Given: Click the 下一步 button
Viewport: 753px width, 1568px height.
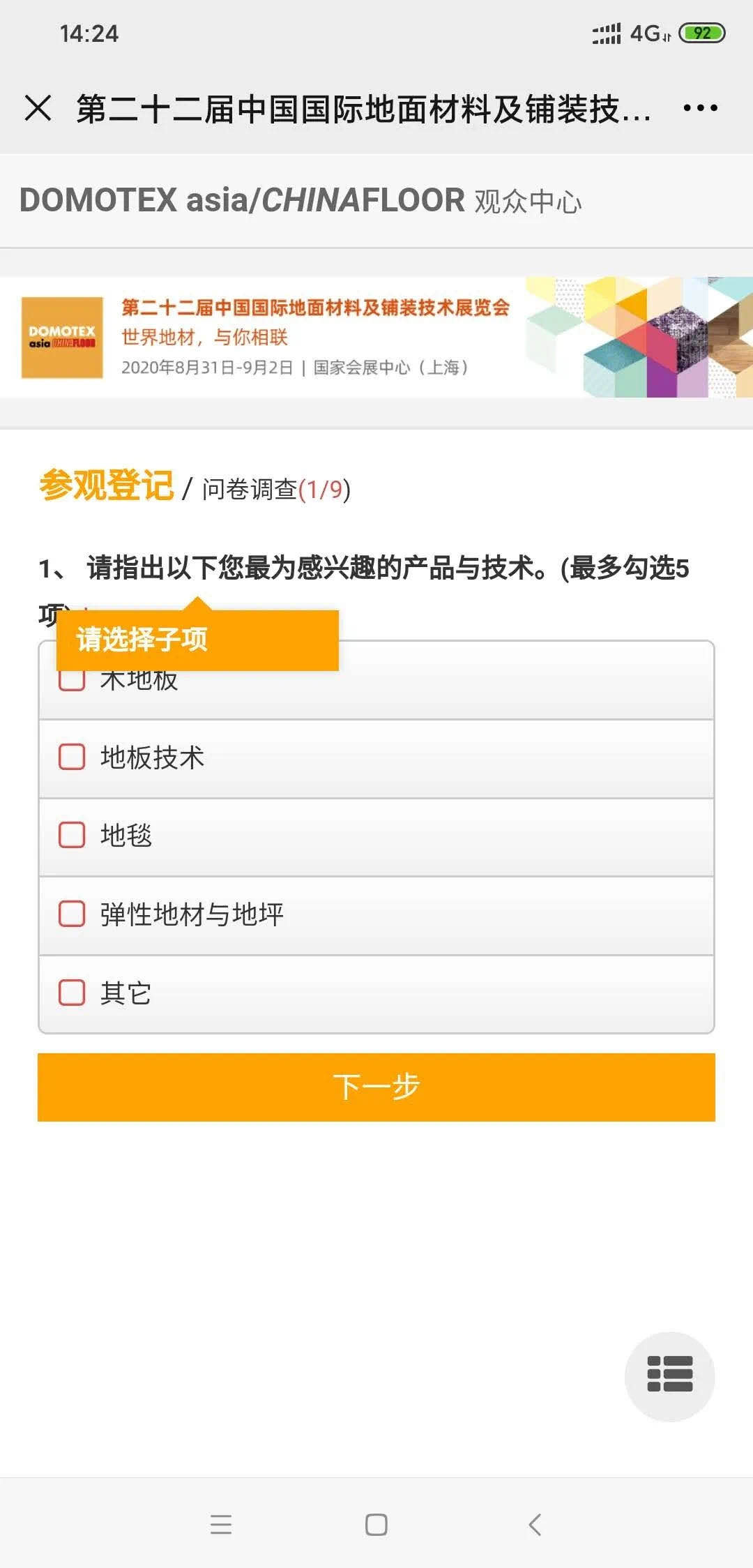Looking at the screenshot, I should click(x=376, y=1087).
